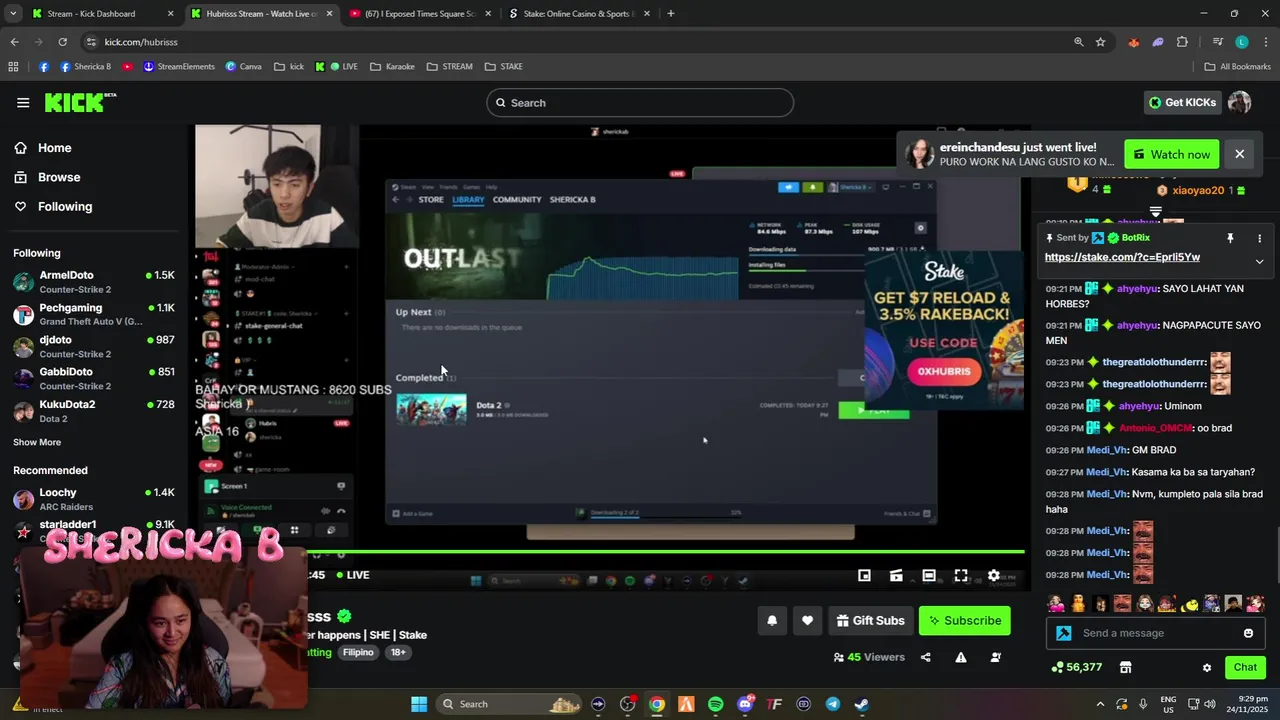Click the 18+ tag
Screen dimensions: 1280x720
tap(398, 653)
